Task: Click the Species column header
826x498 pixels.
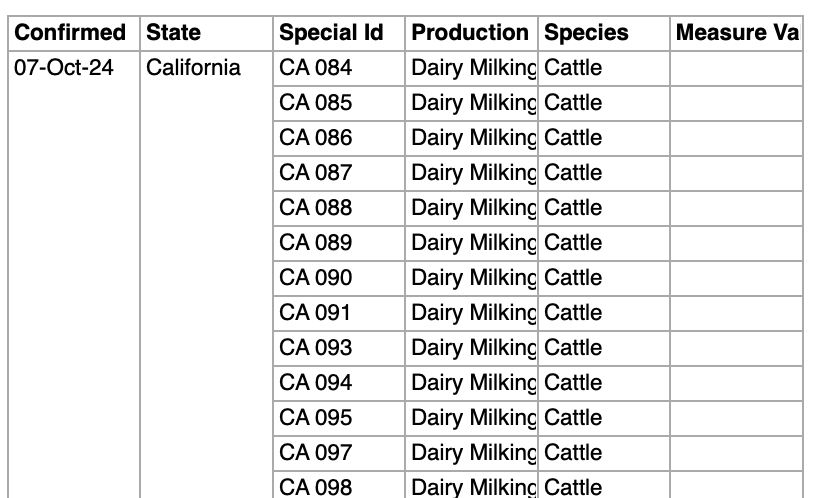Action: [586, 33]
